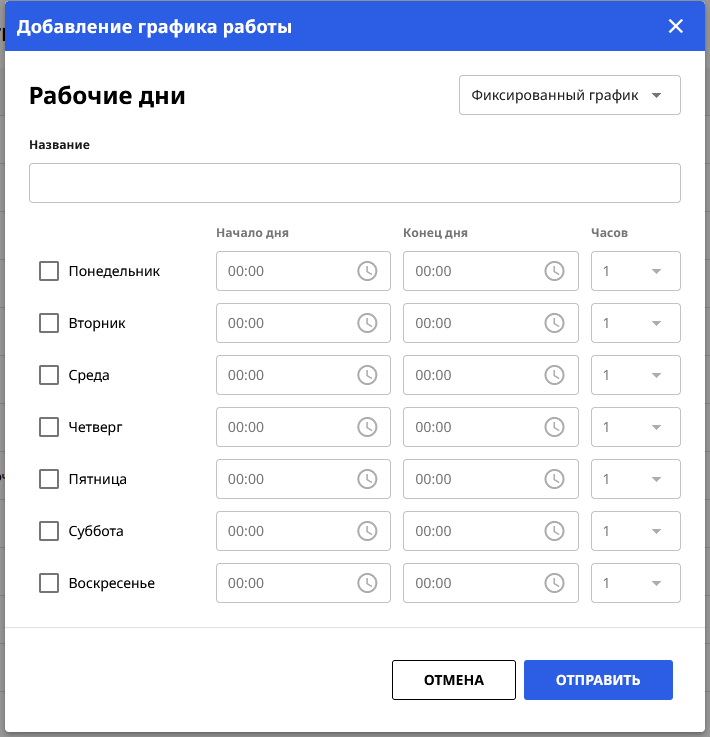Close the Добавление графика работы dialog
The height and width of the screenshot is (737, 710).
coord(676,27)
